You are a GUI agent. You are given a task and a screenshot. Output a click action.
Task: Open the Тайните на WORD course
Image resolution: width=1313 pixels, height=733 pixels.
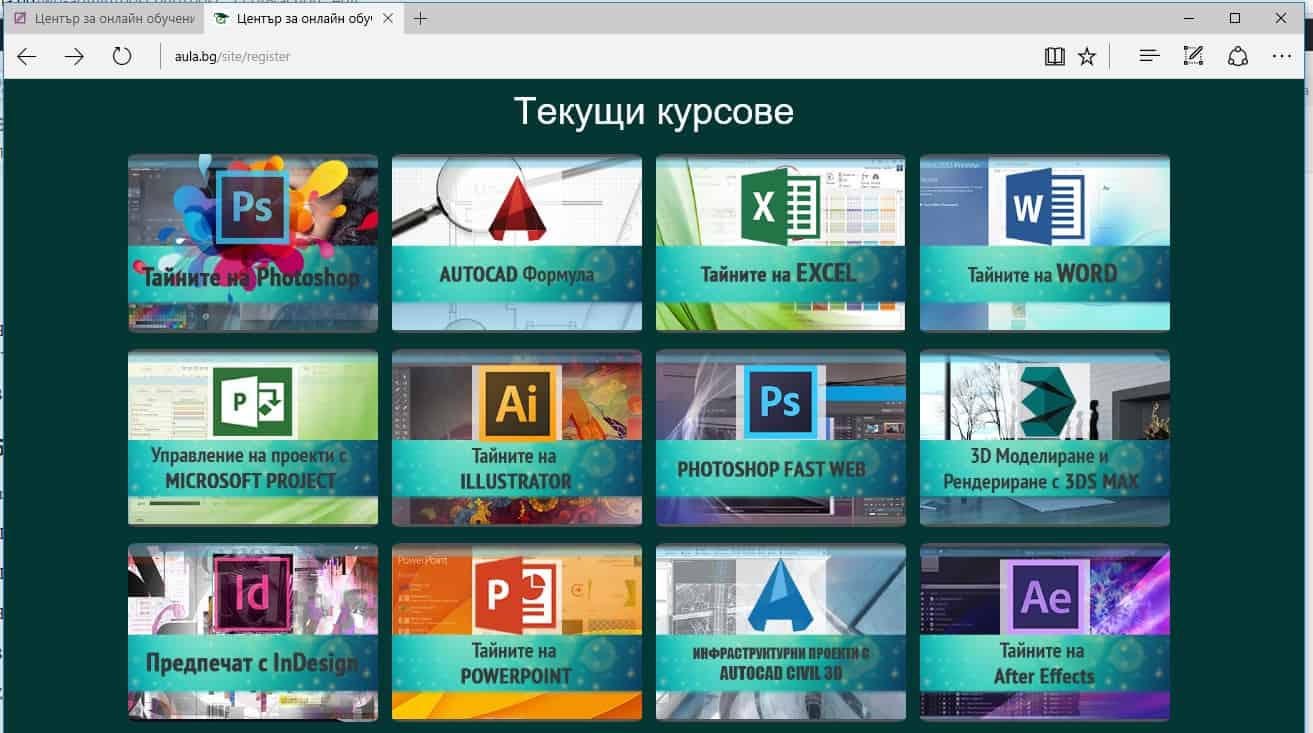point(1044,243)
